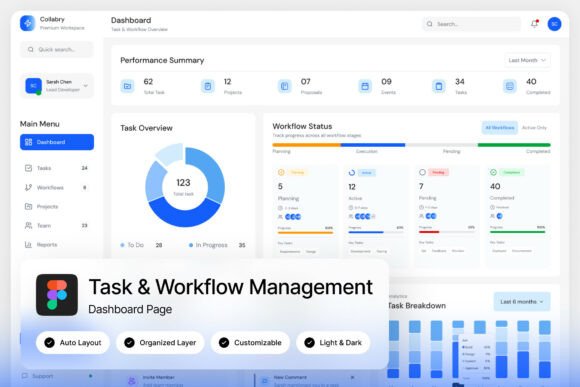The height and width of the screenshot is (387, 580).
Task: Click the header Search field
Action: click(472, 24)
